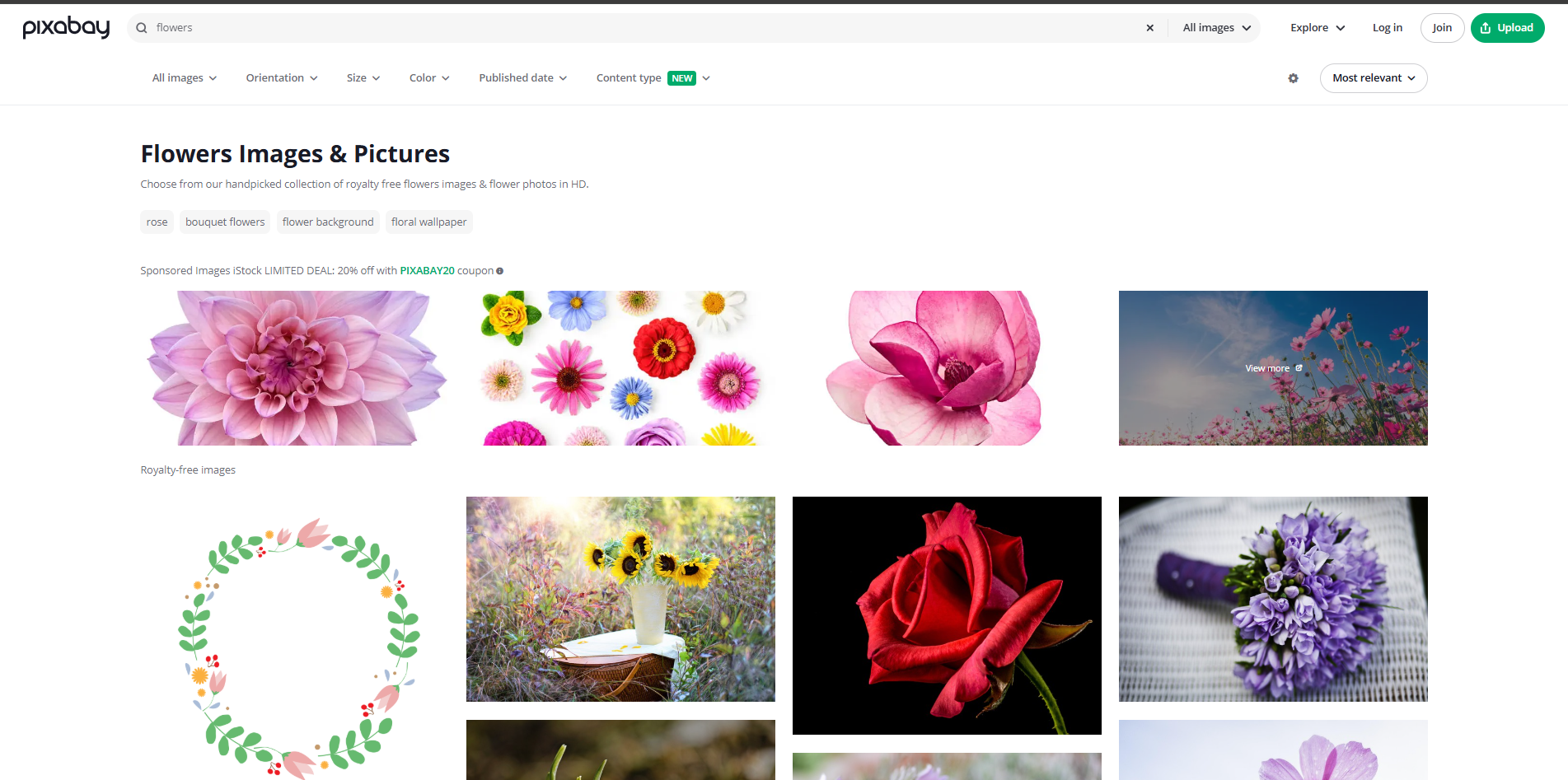Open the Explore menu
This screenshot has height=780, width=1568.
pos(1316,27)
